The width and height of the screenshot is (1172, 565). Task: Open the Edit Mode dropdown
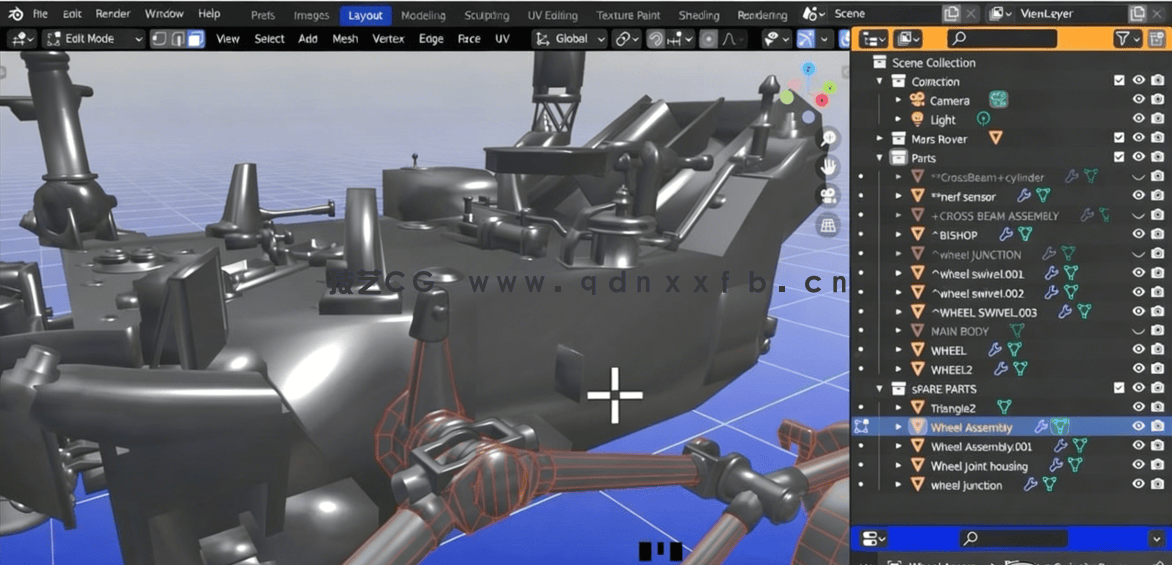coord(93,39)
